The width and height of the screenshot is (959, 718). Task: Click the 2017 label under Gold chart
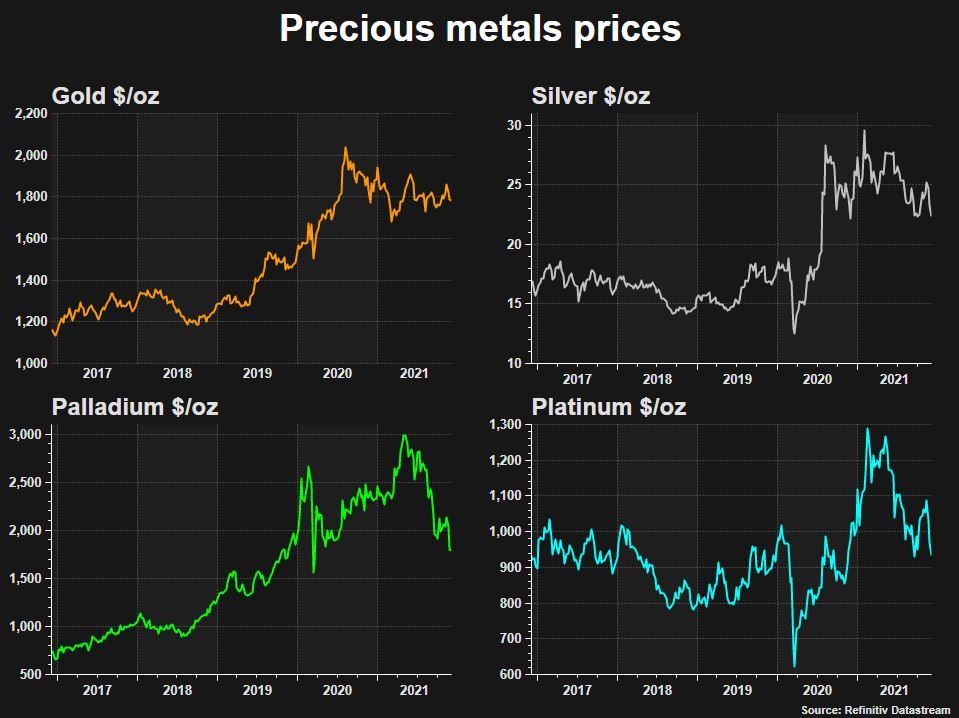coord(97,373)
